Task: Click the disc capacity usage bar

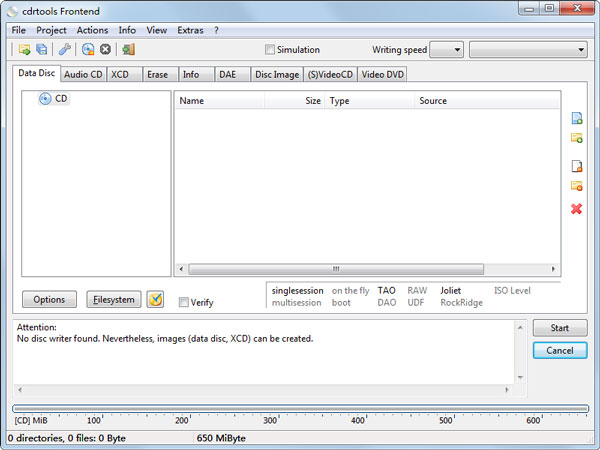Action: coord(301,409)
